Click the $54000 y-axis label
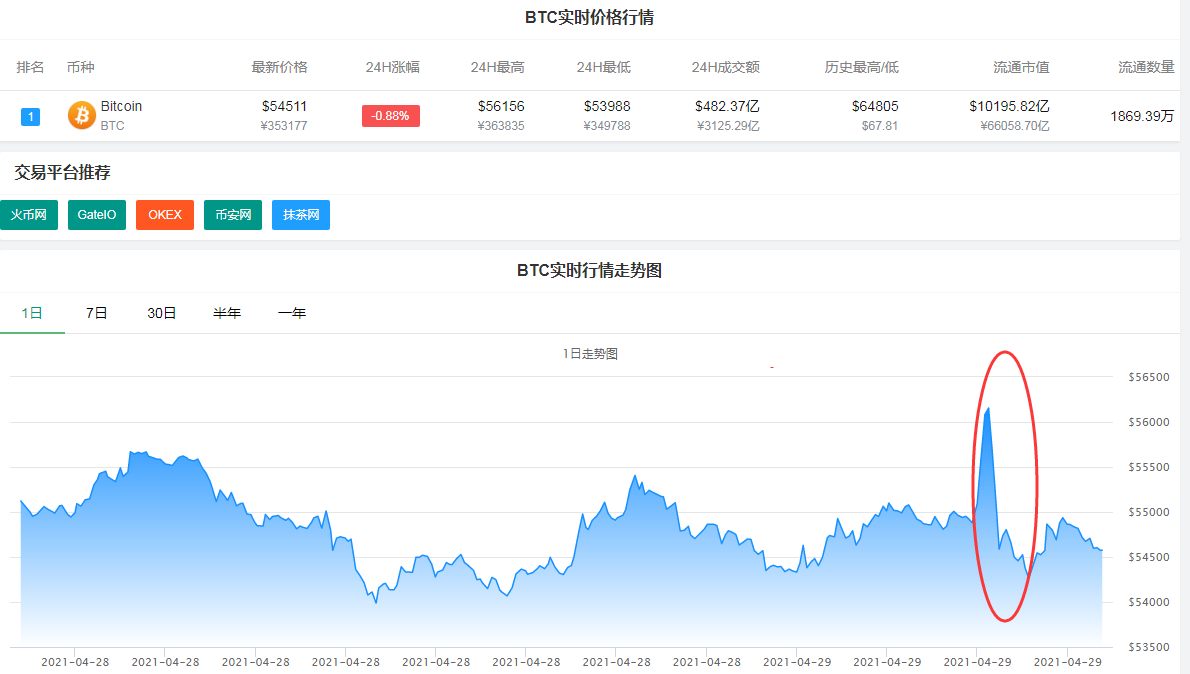1190x674 pixels. pyautogui.click(x=1149, y=603)
